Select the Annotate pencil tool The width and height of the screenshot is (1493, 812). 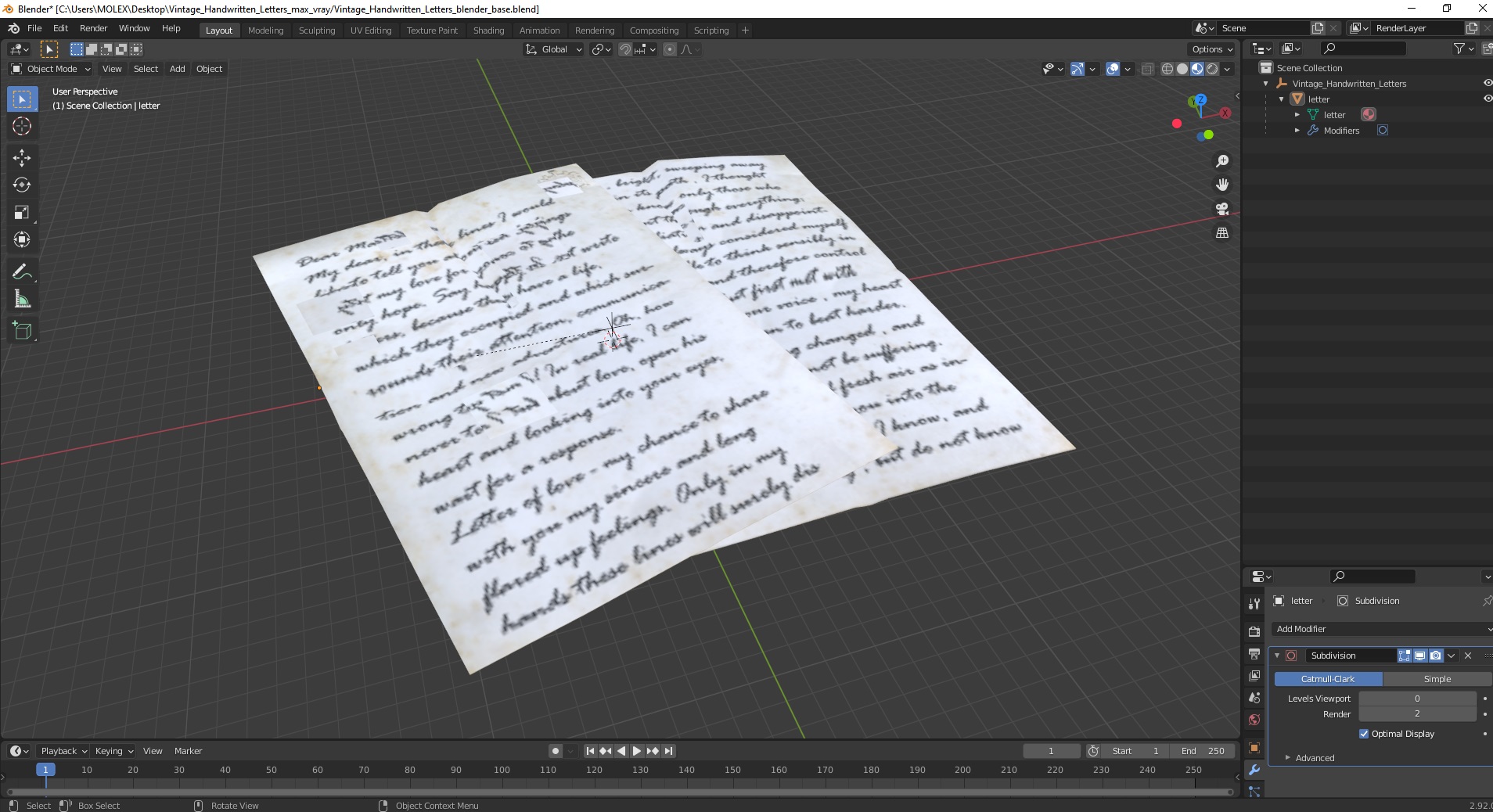pos(22,271)
